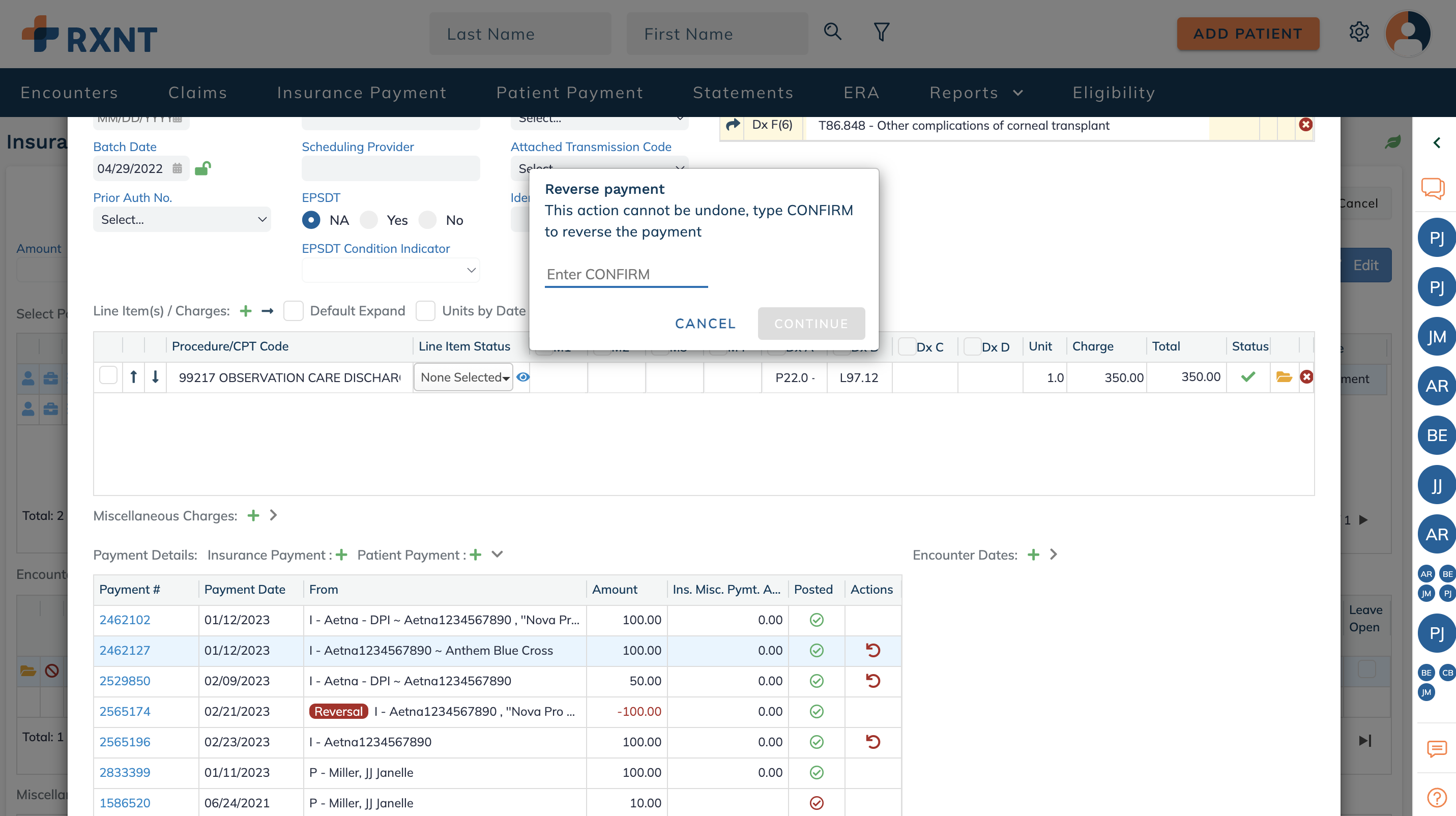Open payment number 2462102 link
1456x816 pixels.
pos(125,620)
